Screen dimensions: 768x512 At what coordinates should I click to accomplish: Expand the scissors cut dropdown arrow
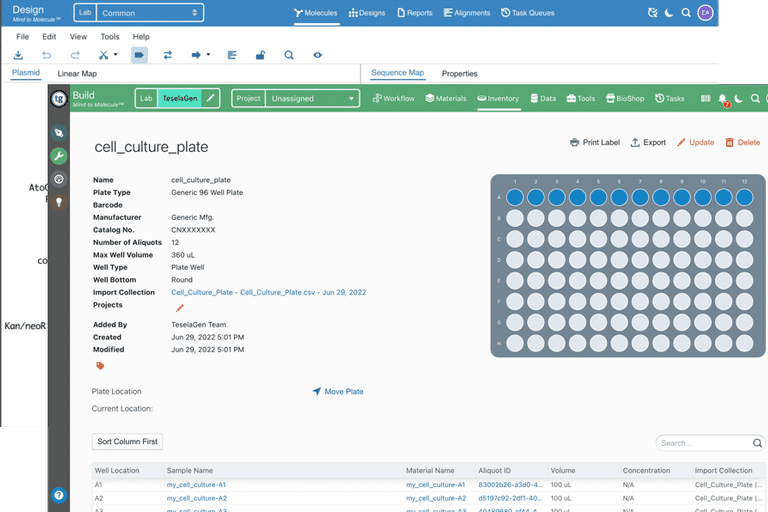click(116, 55)
